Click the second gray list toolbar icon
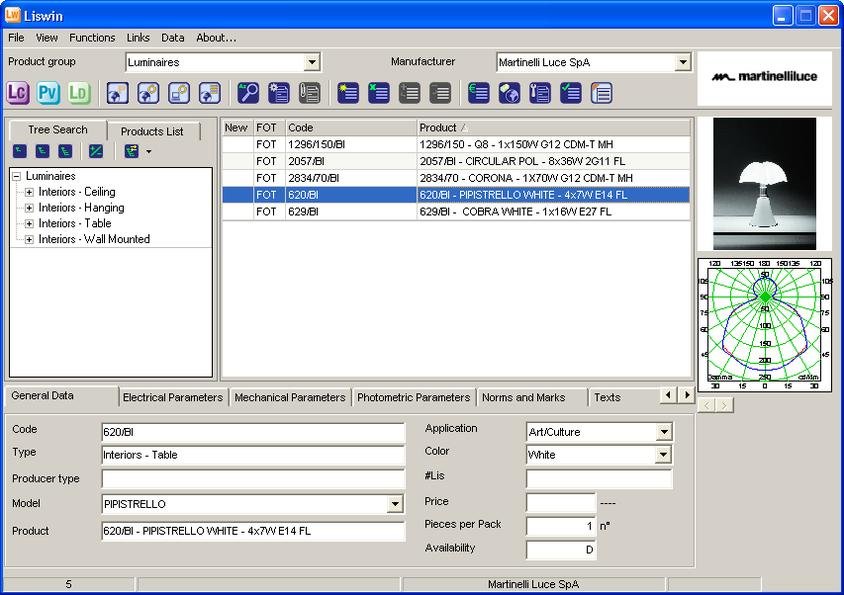The image size is (844, 595). [440, 93]
